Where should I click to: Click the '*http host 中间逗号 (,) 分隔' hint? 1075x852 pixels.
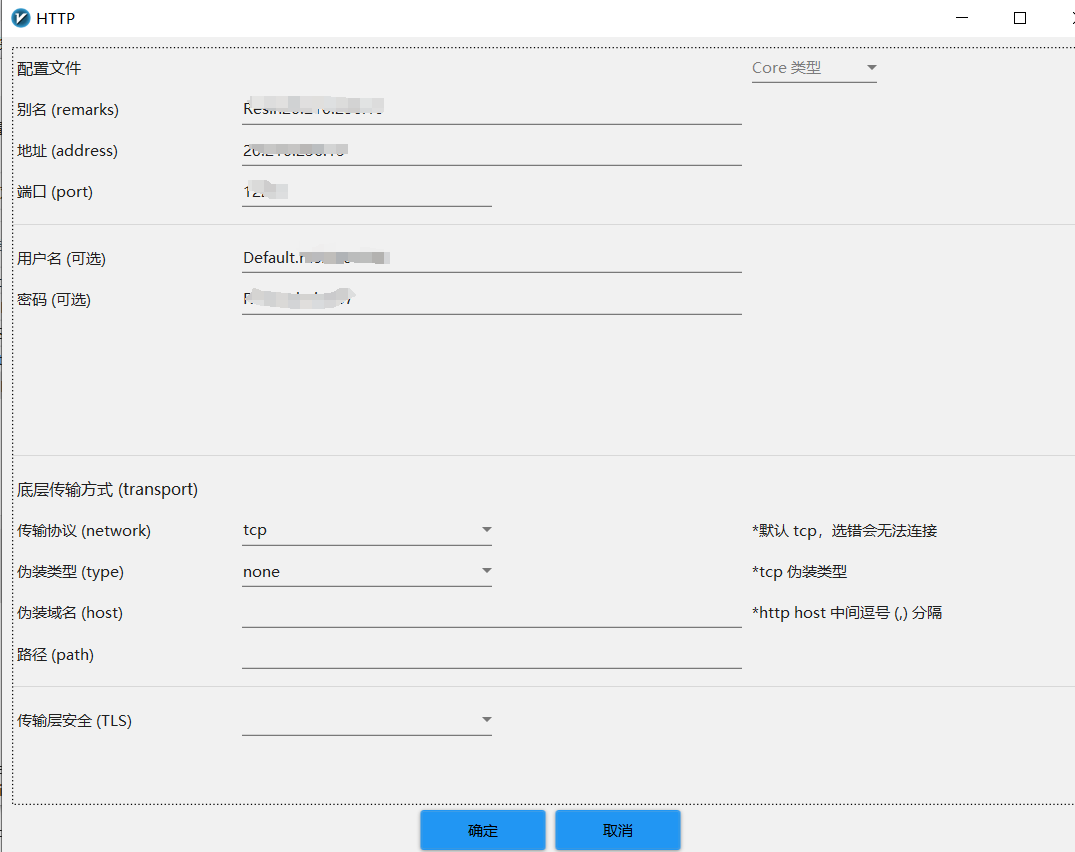[847, 613]
